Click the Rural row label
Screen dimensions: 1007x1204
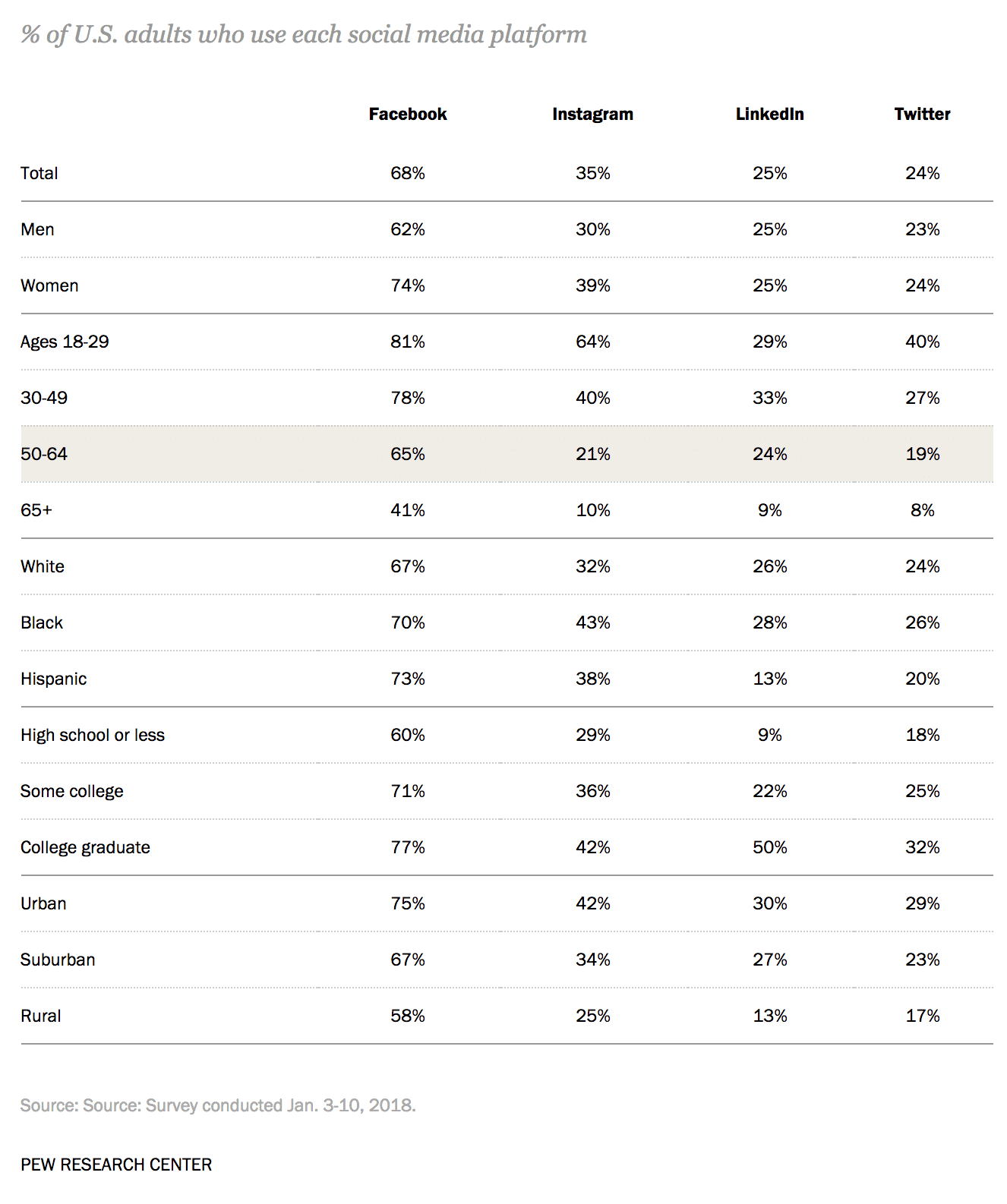click(x=41, y=1016)
